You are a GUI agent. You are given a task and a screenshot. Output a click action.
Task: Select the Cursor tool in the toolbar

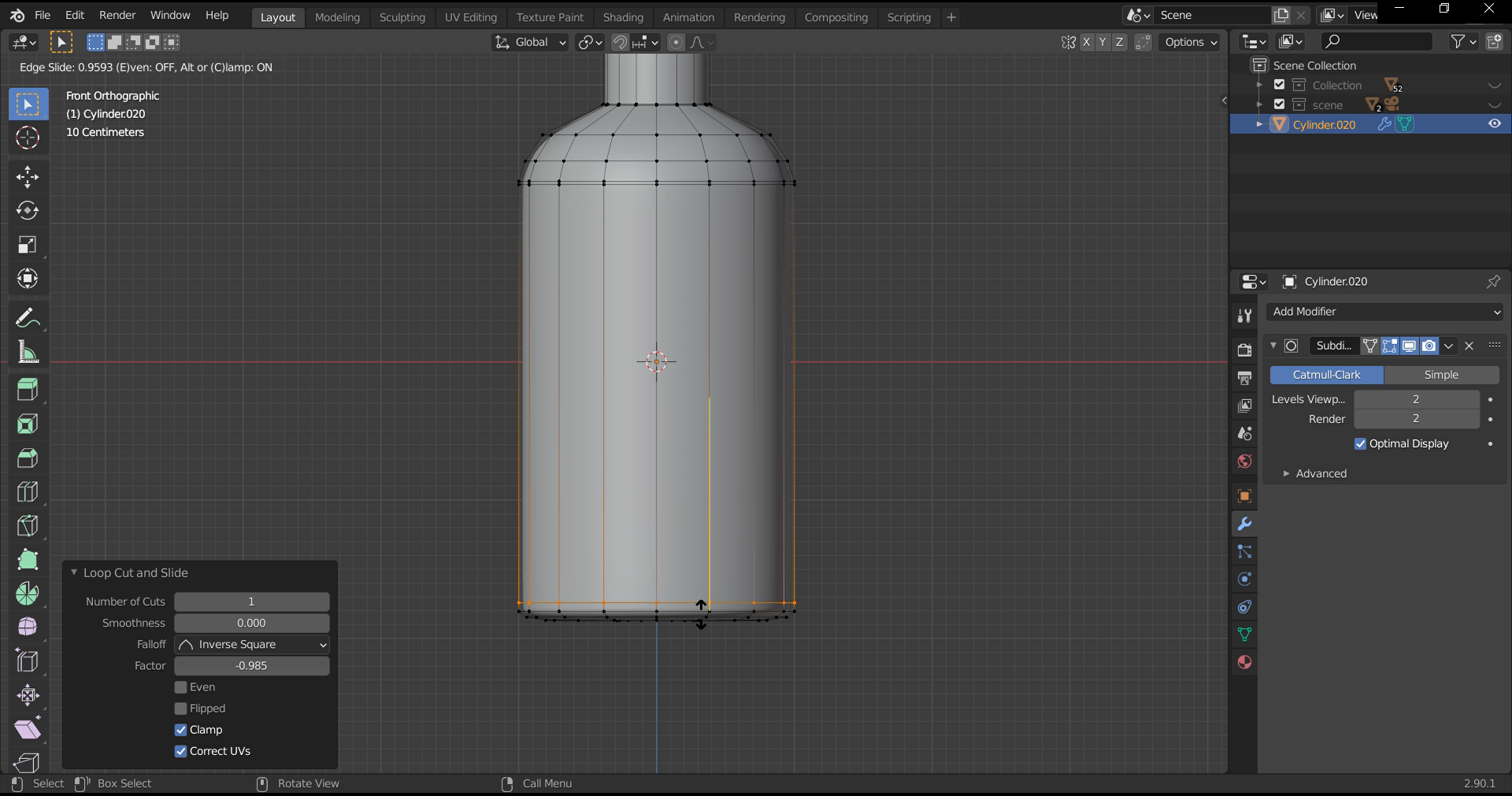coord(28,138)
